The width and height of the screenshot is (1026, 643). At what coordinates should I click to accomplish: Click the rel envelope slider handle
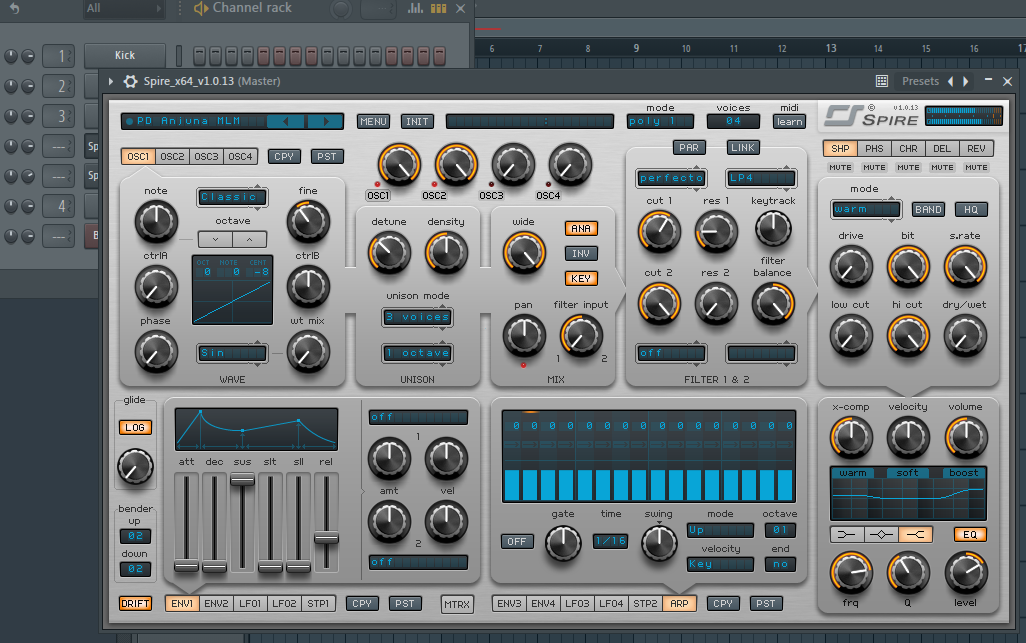click(x=327, y=538)
